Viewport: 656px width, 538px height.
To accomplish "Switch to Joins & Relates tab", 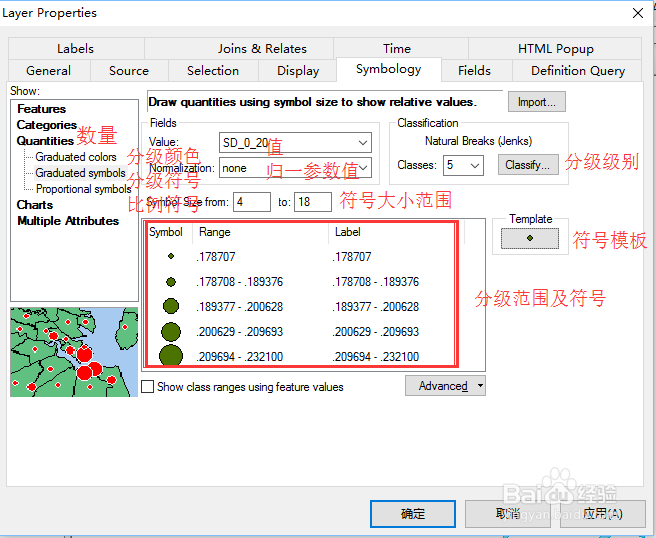I will 239,49.
